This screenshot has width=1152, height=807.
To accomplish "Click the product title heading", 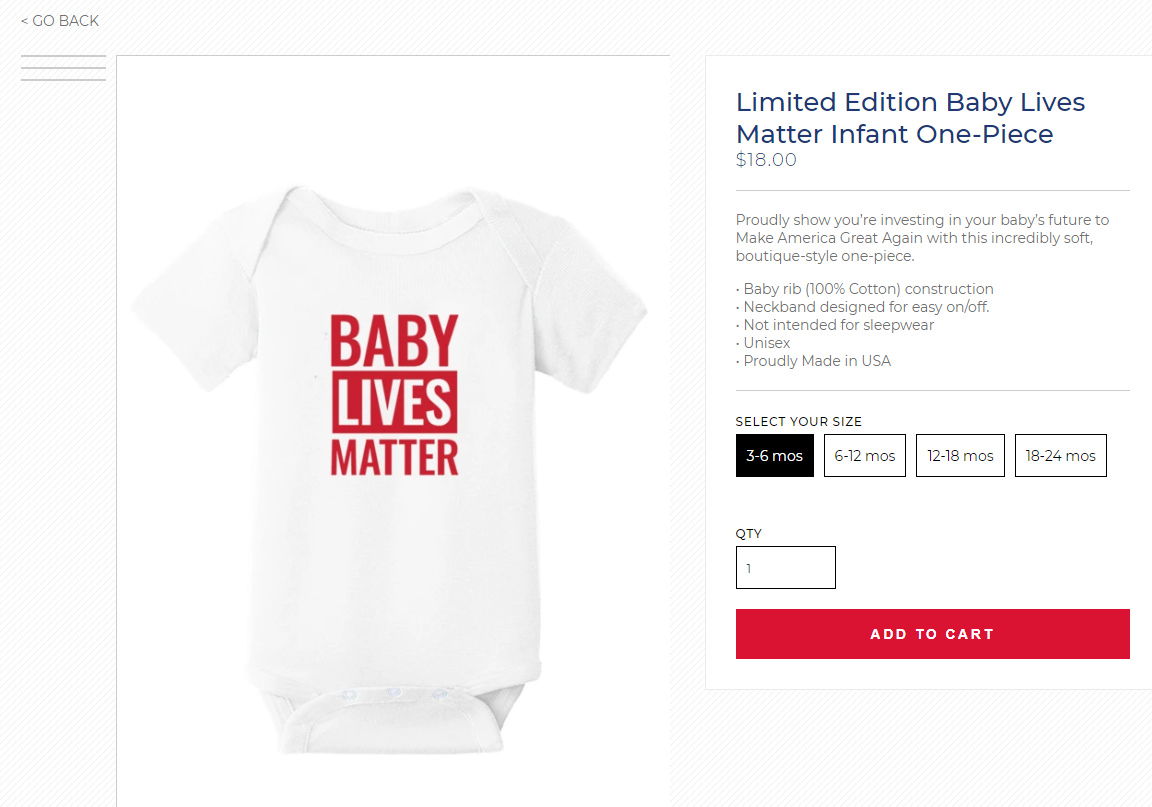I will click(910, 118).
